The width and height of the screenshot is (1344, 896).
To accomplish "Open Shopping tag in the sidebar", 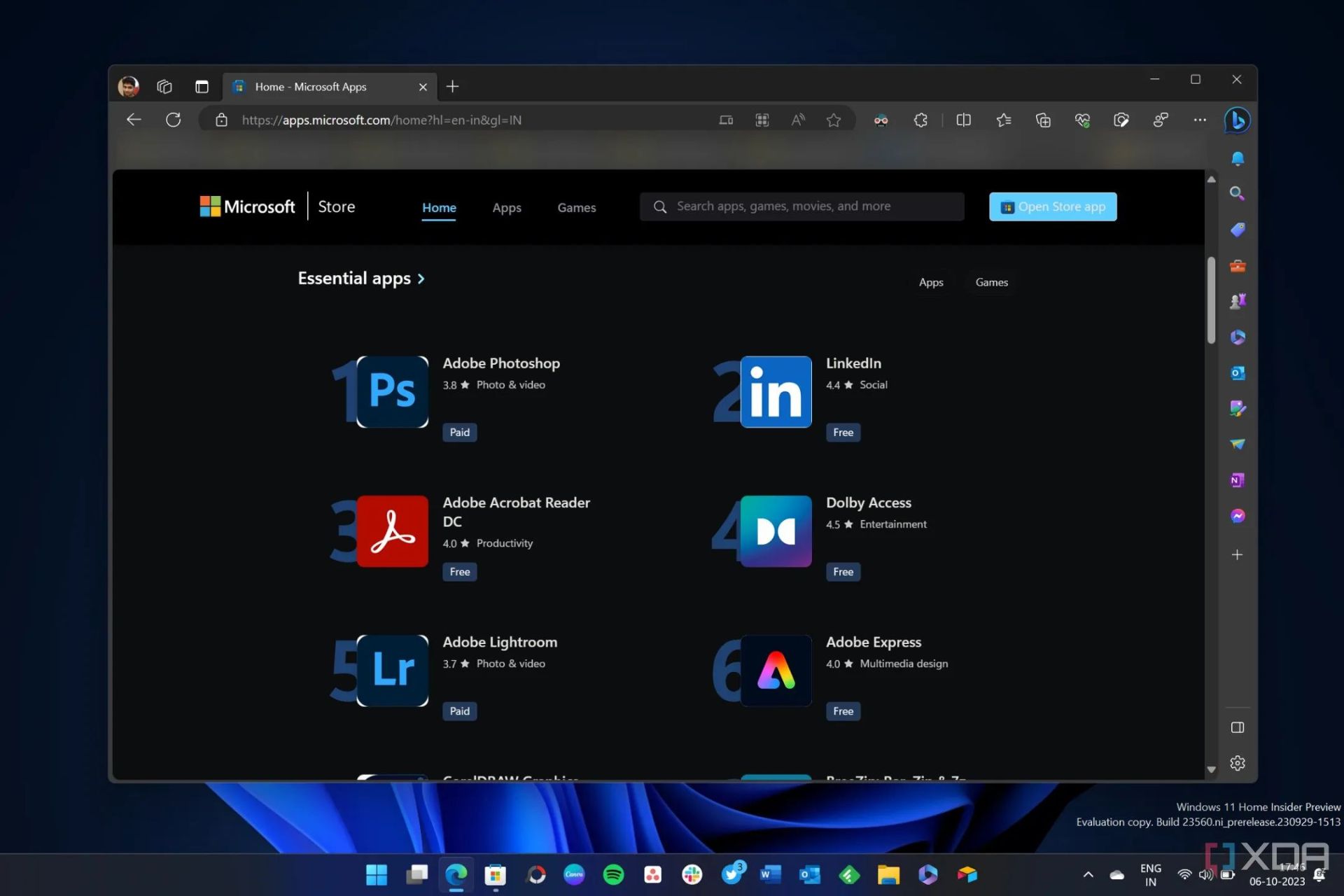I will (x=1238, y=230).
